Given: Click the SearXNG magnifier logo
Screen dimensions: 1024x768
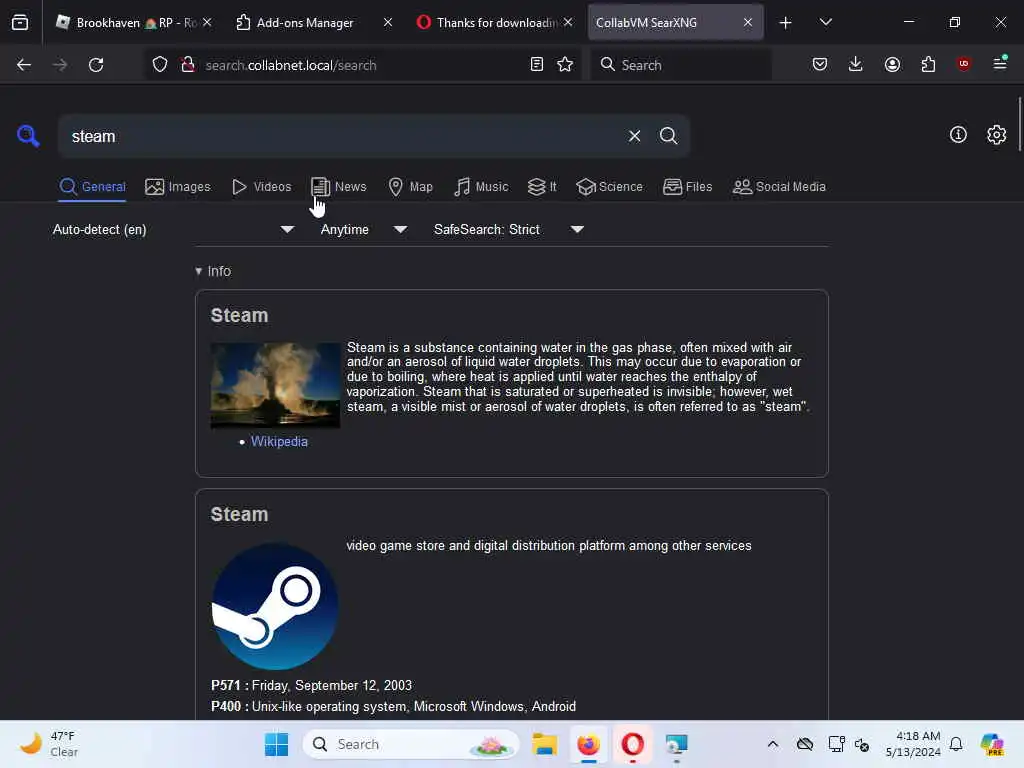Looking at the screenshot, I should 28,136.
